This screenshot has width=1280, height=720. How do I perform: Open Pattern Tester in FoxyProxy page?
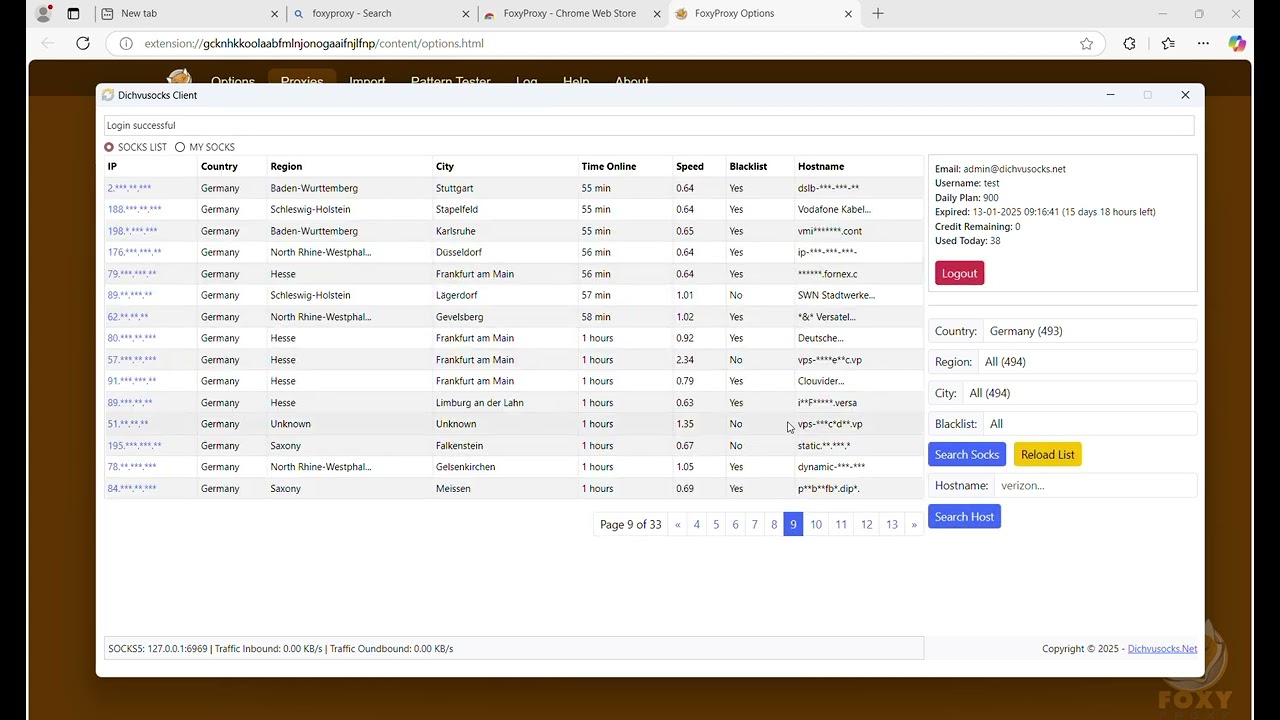click(x=450, y=81)
